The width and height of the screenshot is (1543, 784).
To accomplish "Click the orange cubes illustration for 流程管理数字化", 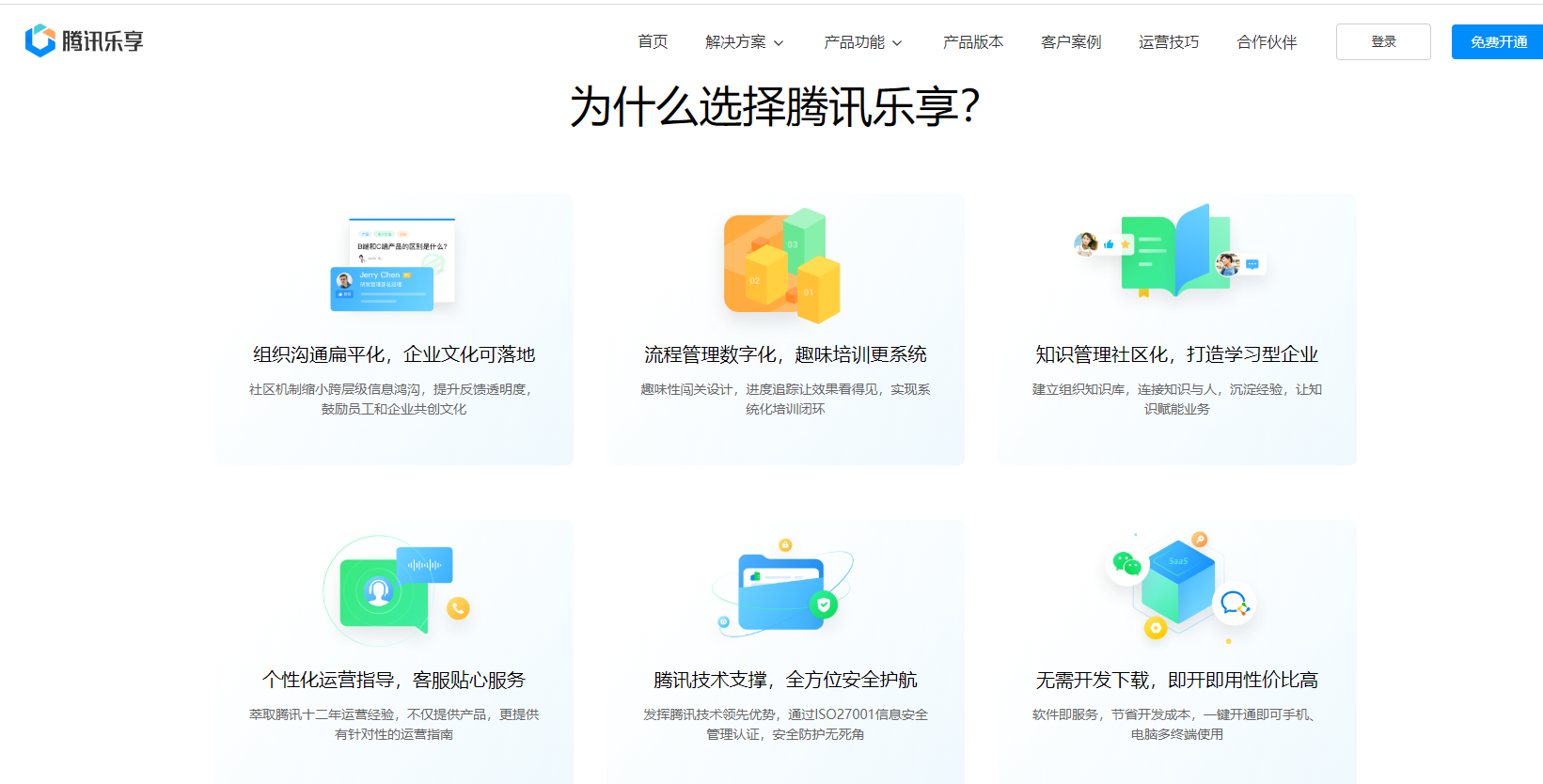I will point(783,265).
